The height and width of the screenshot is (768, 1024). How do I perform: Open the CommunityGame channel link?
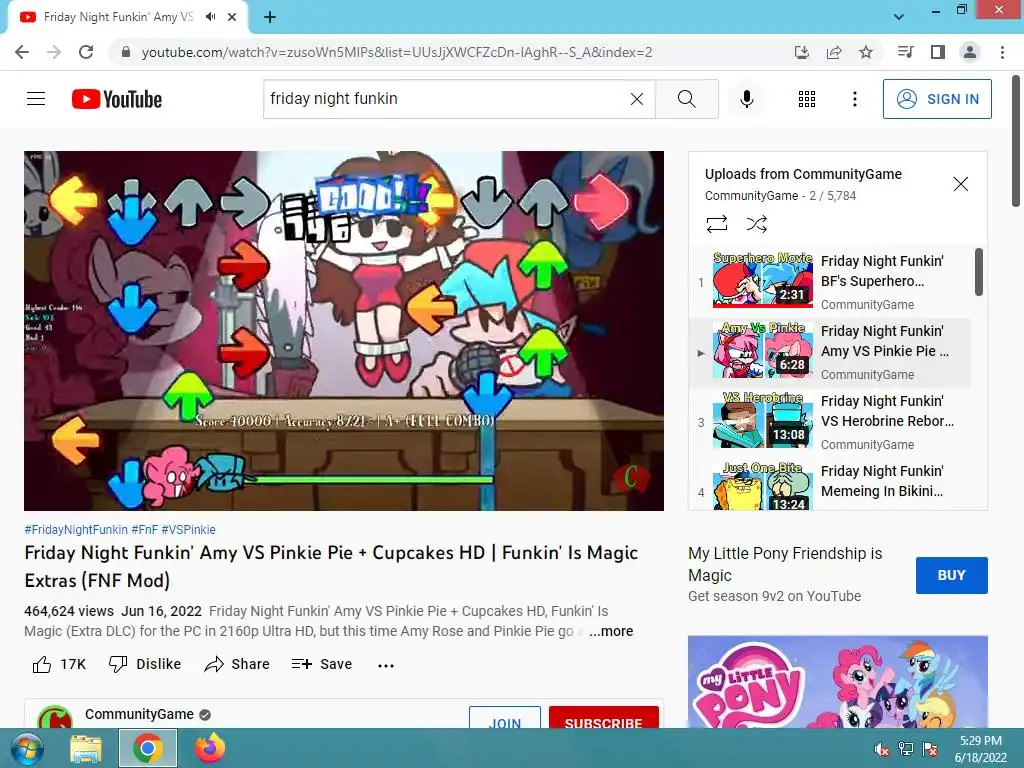coord(139,714)
